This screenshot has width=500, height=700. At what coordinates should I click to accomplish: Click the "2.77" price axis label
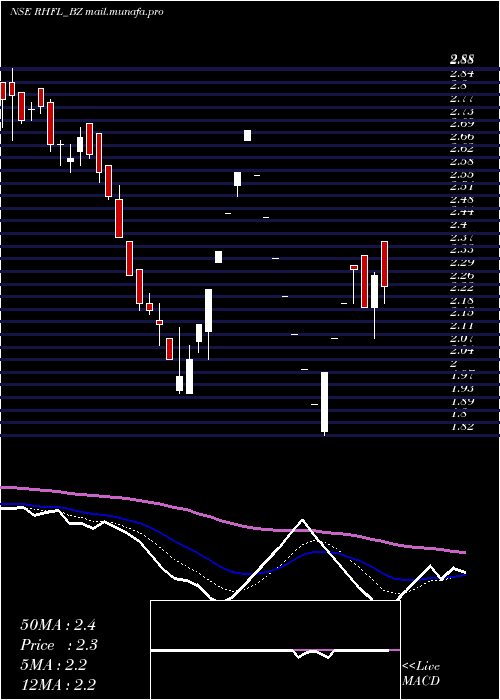pyautogui.click(x=462, y=99)
